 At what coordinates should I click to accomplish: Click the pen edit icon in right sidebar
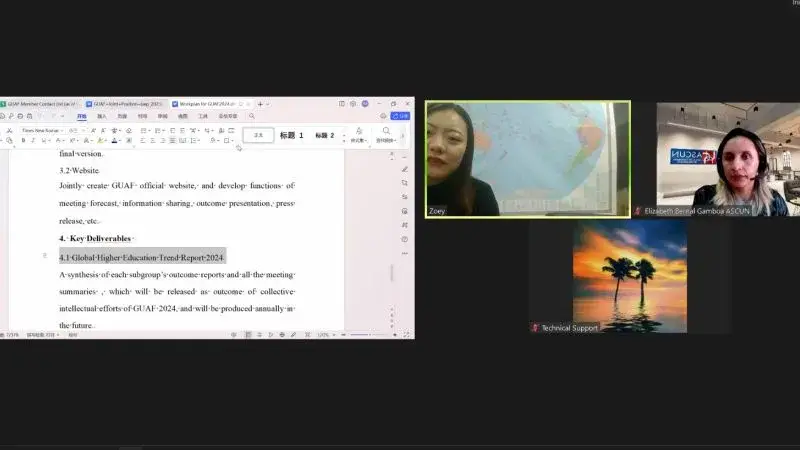[x=405, y=169]
